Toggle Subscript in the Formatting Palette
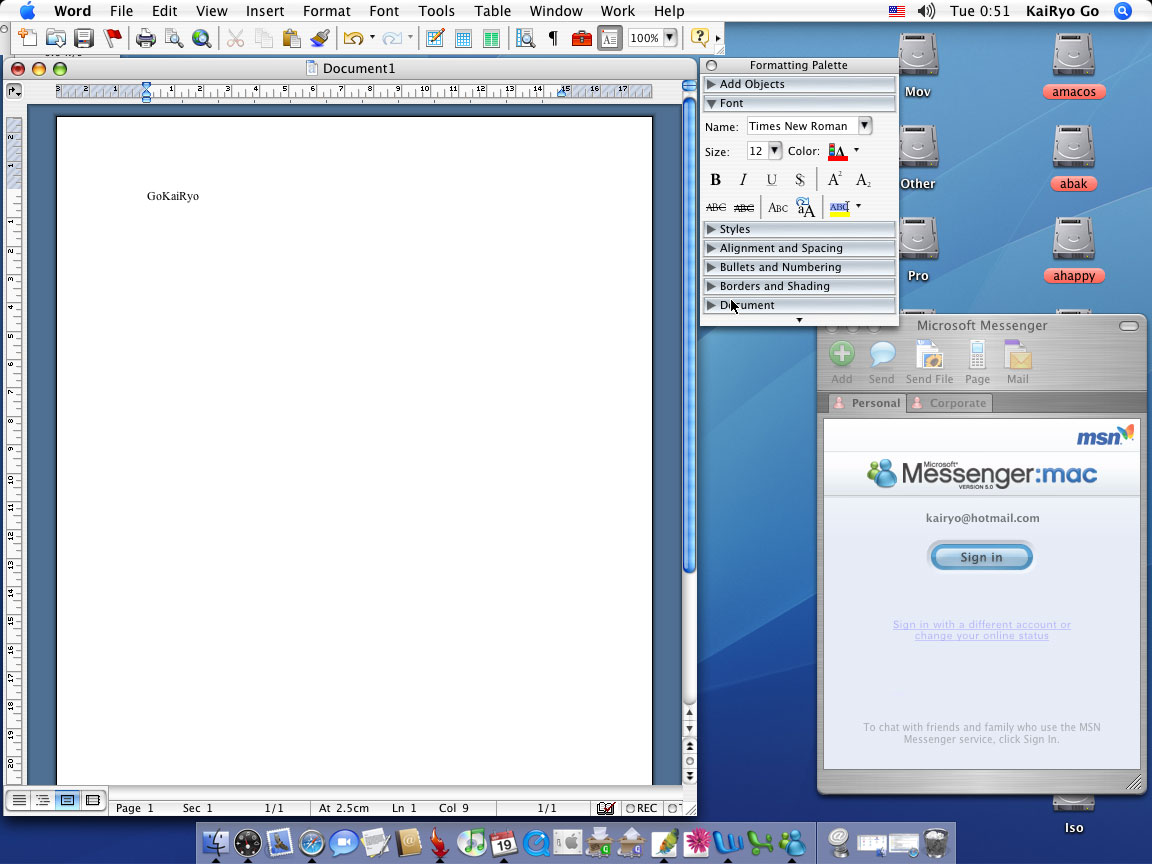 click(863, 180)
